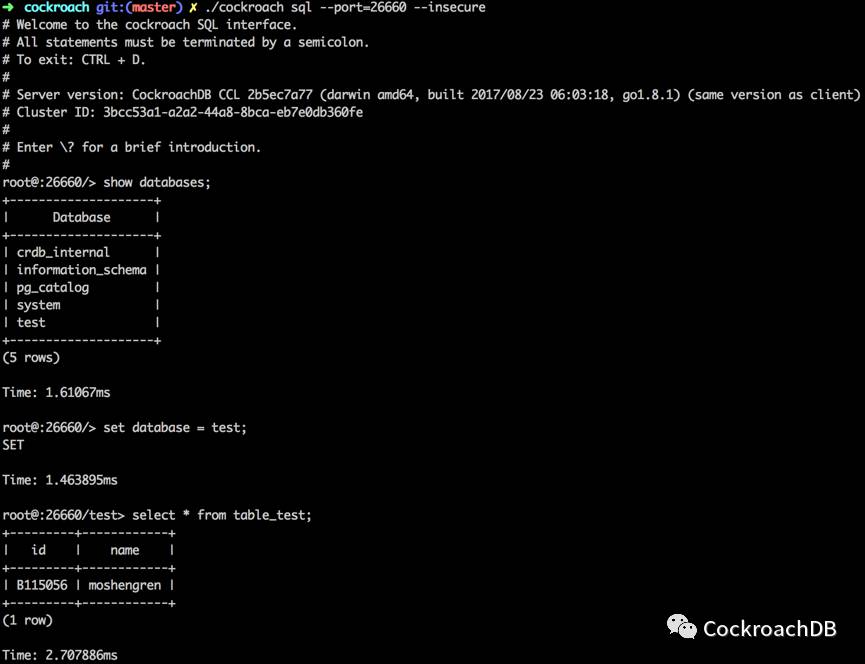The image size is (865, 664).
Task: Click the "root@:26660/test>" prompt
Action: [x=63, y=515]
